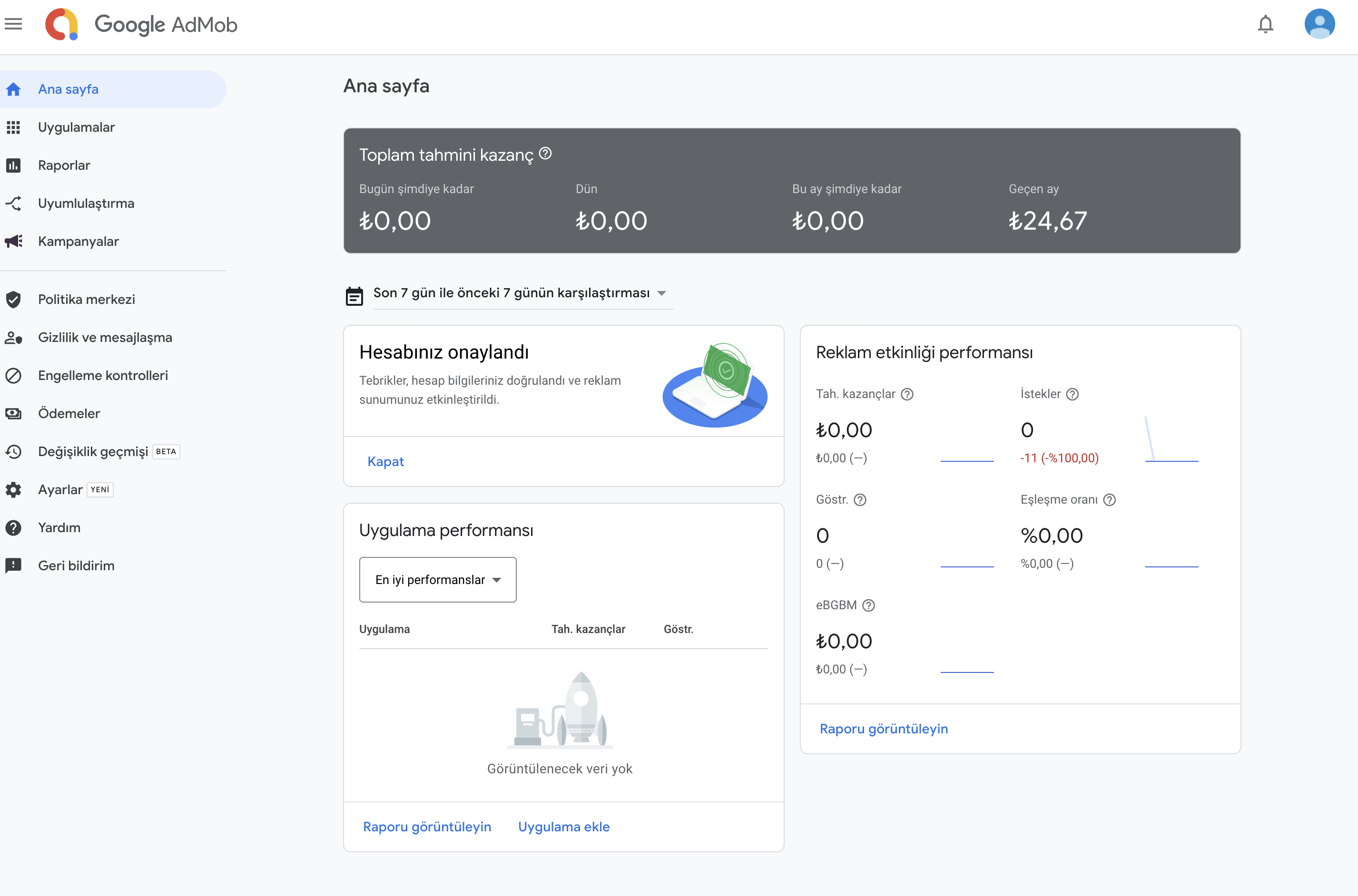Click help icon beside İstekler
Viewport: 1358px width, 896px height.
1072,394
